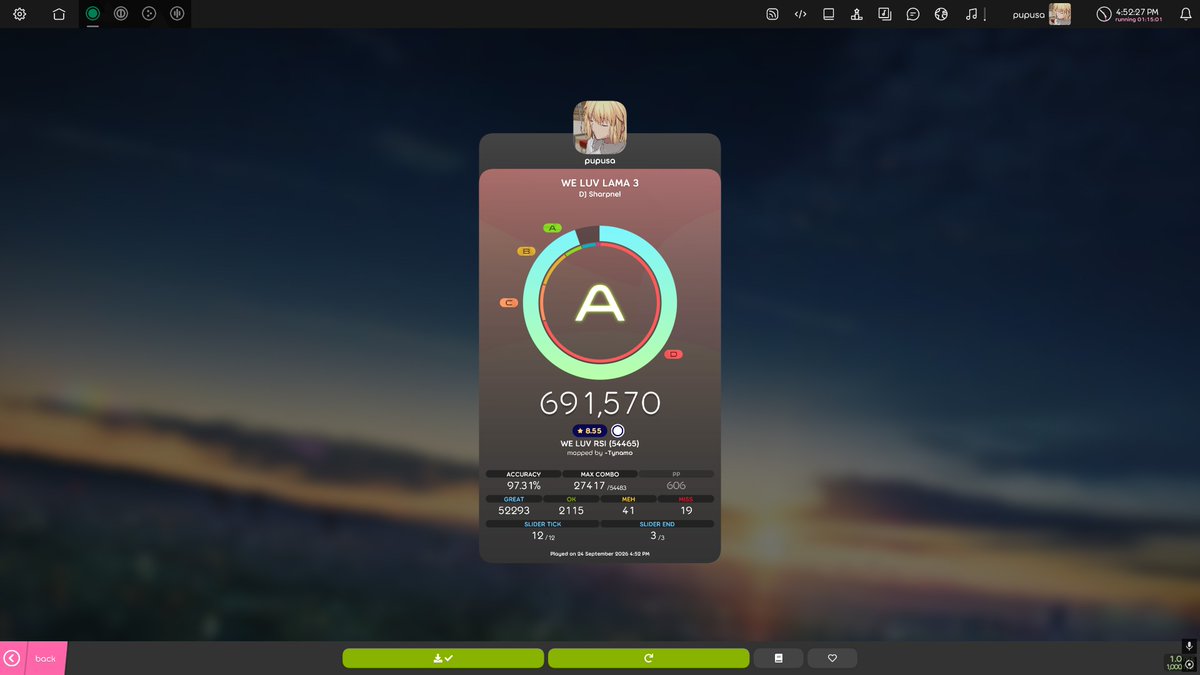Click the artist name DJ Sharpnel

(x=600, y=194)
